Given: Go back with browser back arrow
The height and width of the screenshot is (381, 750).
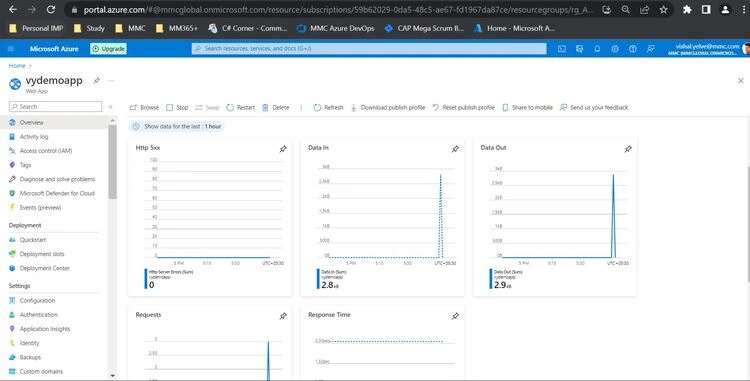Looking at the screenshot, I should coord(13,10).
